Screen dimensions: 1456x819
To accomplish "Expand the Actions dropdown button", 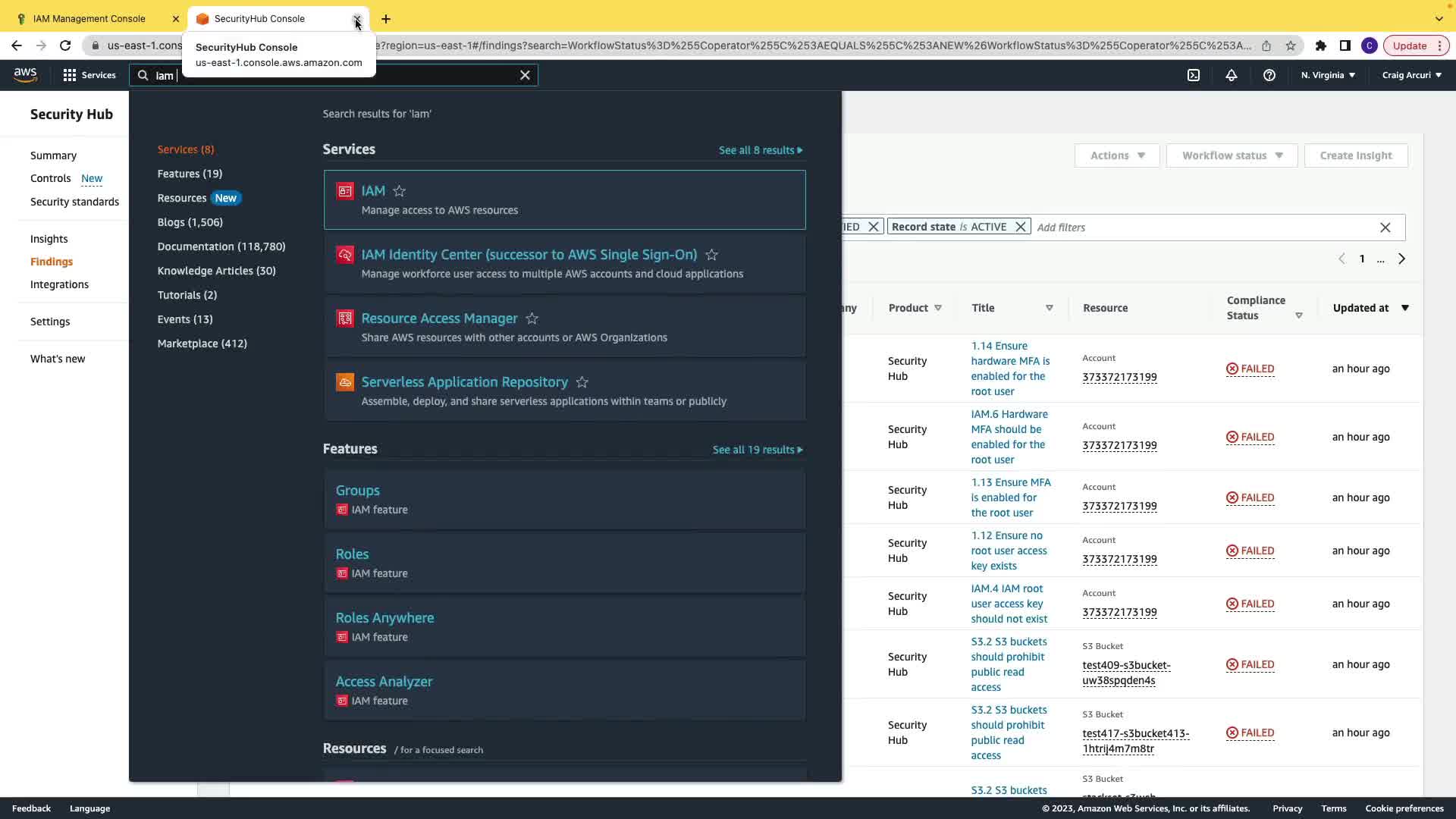I will [1117, 155].
